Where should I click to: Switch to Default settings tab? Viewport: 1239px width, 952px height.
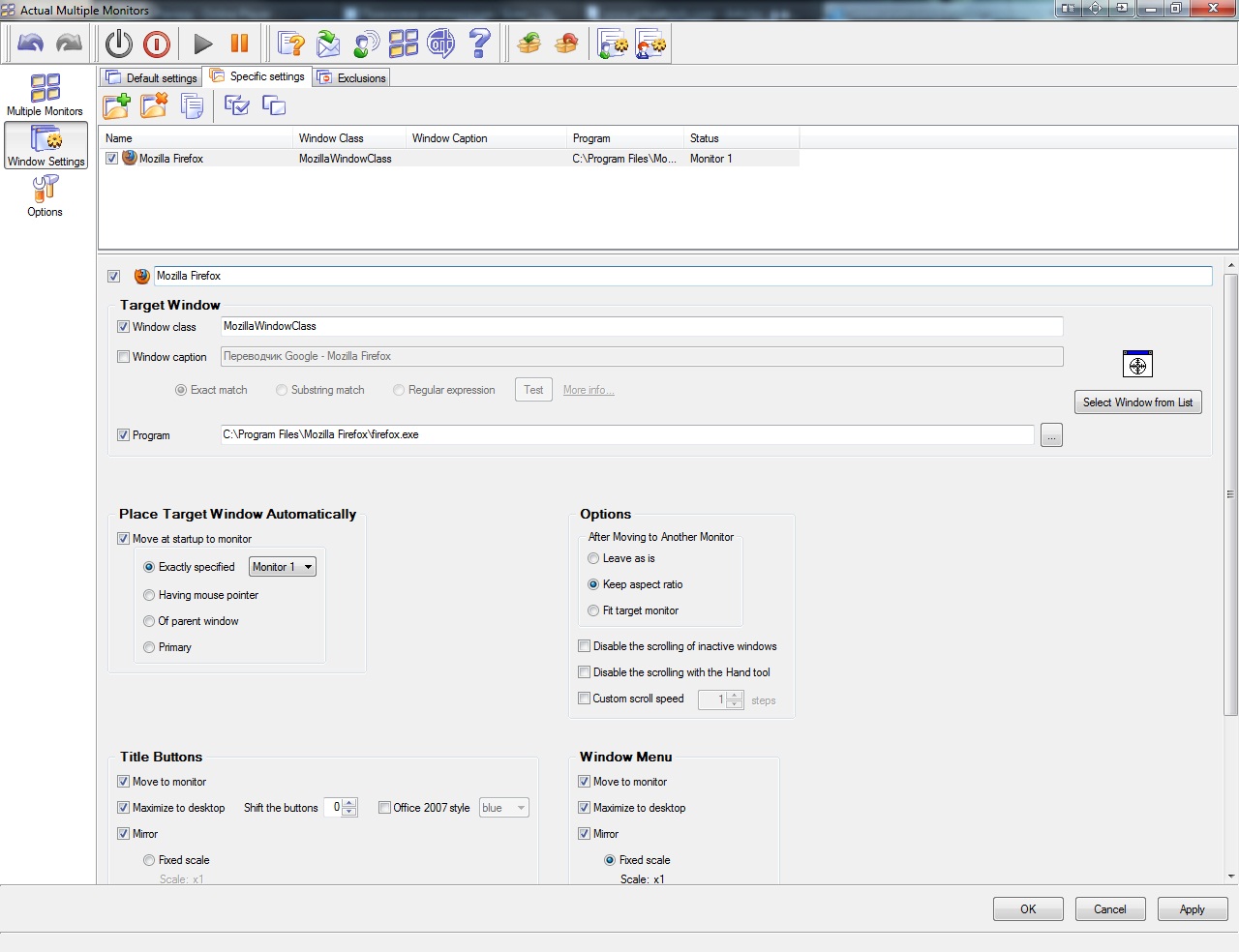pyautogui.click(x=151, y=77)
